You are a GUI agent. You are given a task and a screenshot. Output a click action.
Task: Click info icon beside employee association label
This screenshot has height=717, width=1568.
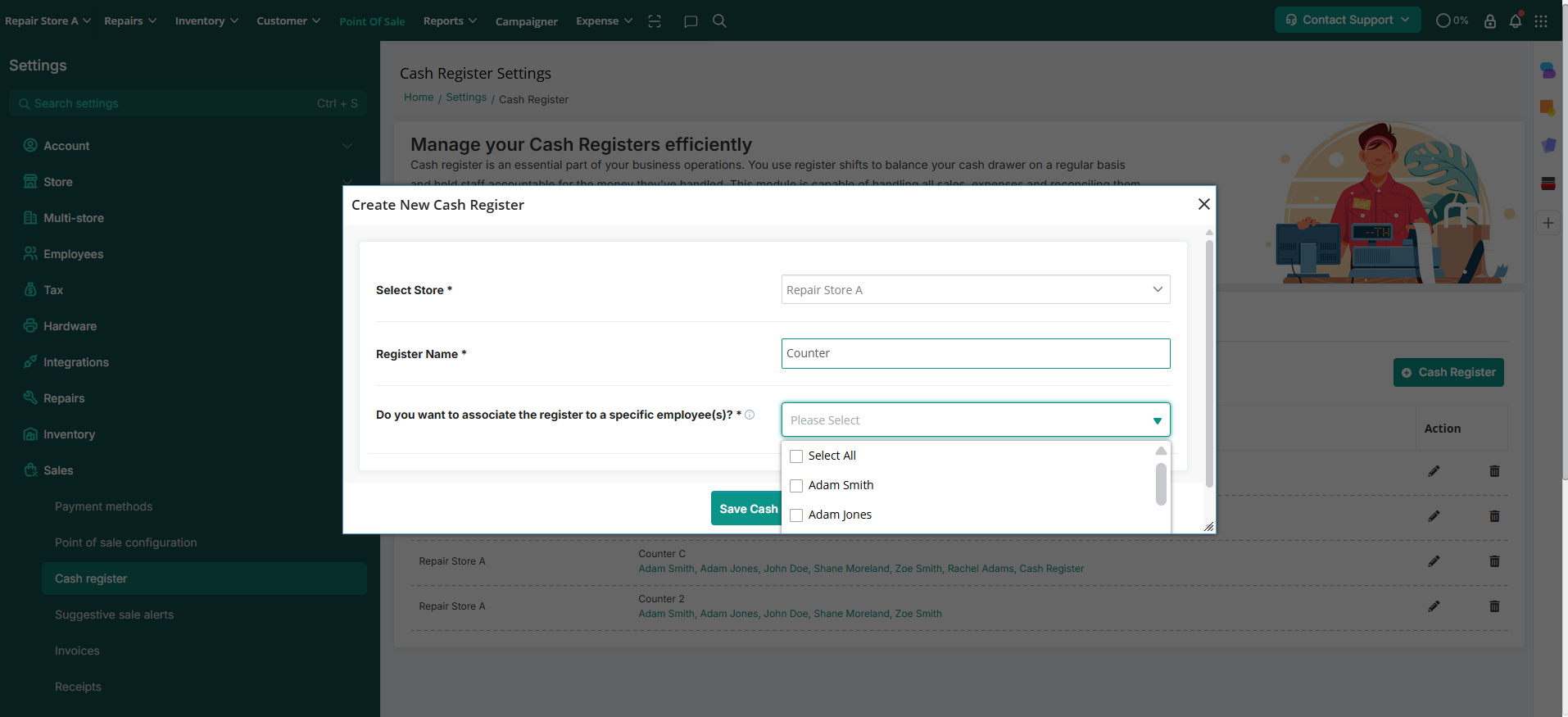[x=750, y=415]
